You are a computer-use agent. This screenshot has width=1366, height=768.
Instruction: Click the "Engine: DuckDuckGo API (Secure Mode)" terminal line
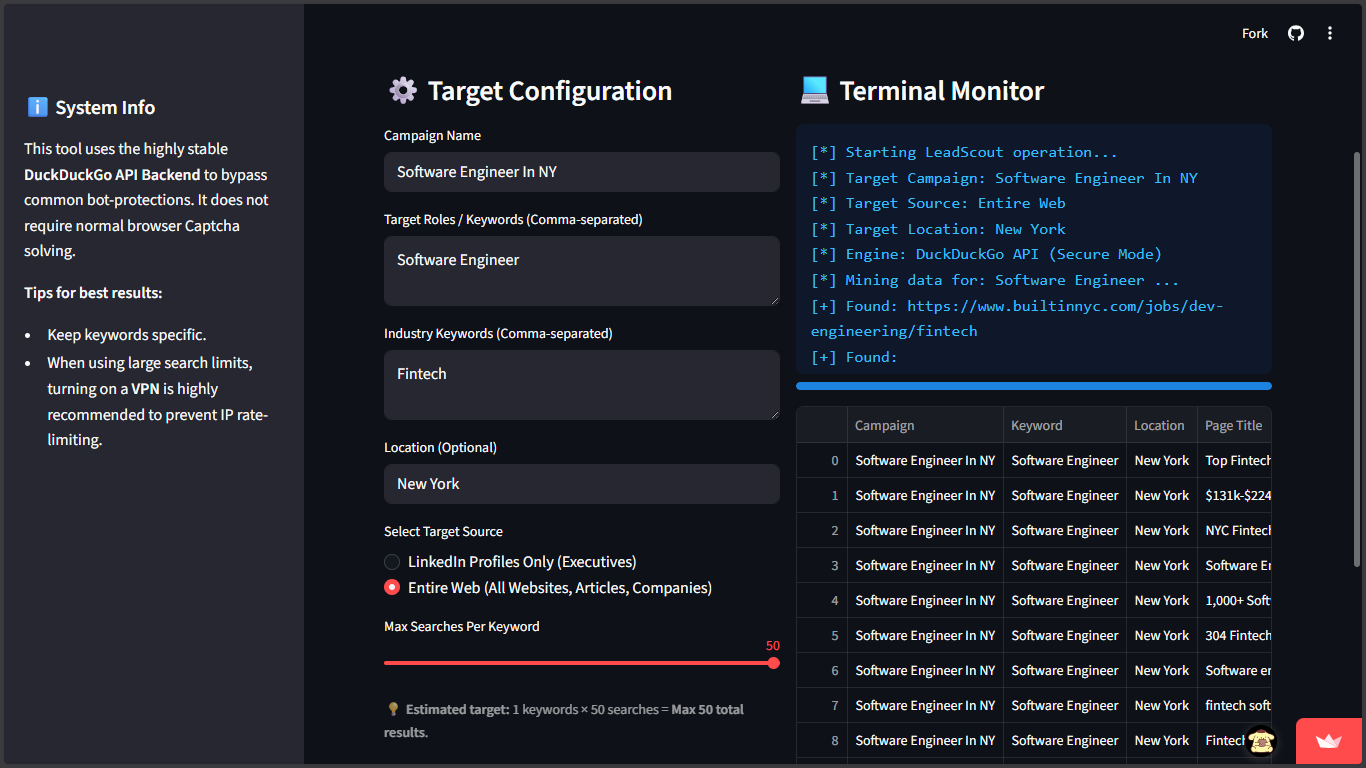pos(986,254)
